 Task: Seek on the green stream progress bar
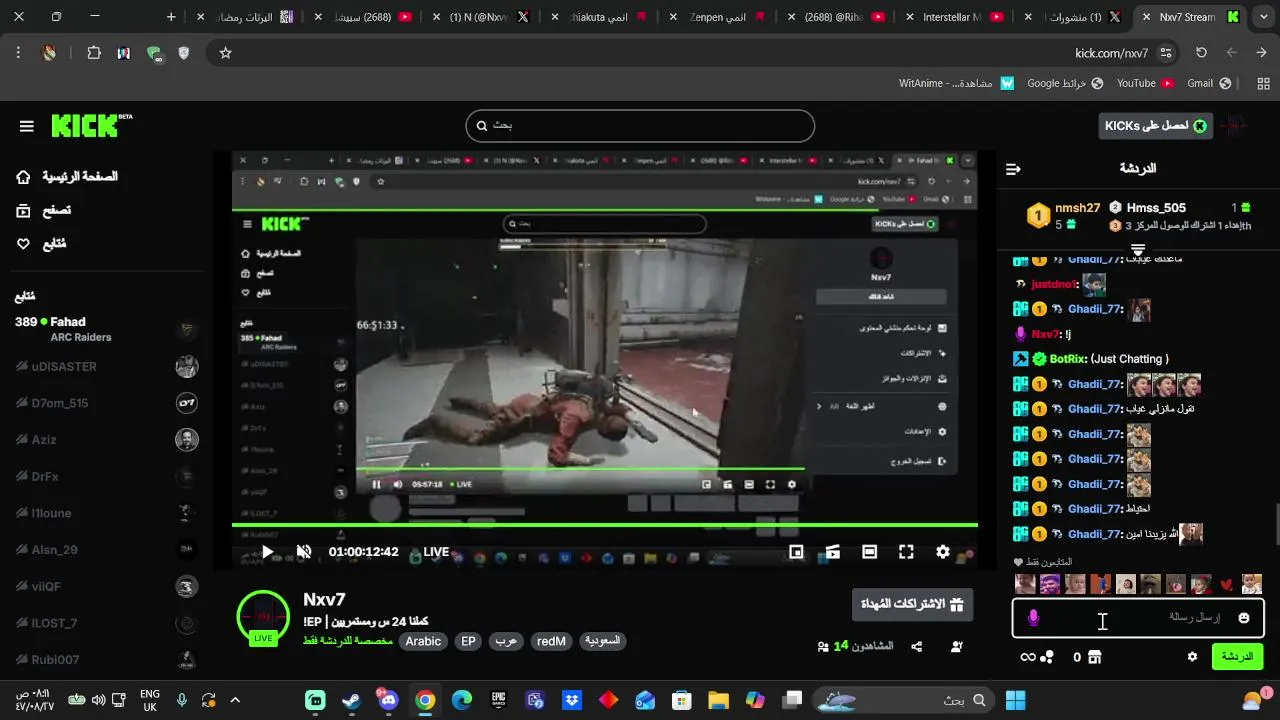tap(605, 525)
